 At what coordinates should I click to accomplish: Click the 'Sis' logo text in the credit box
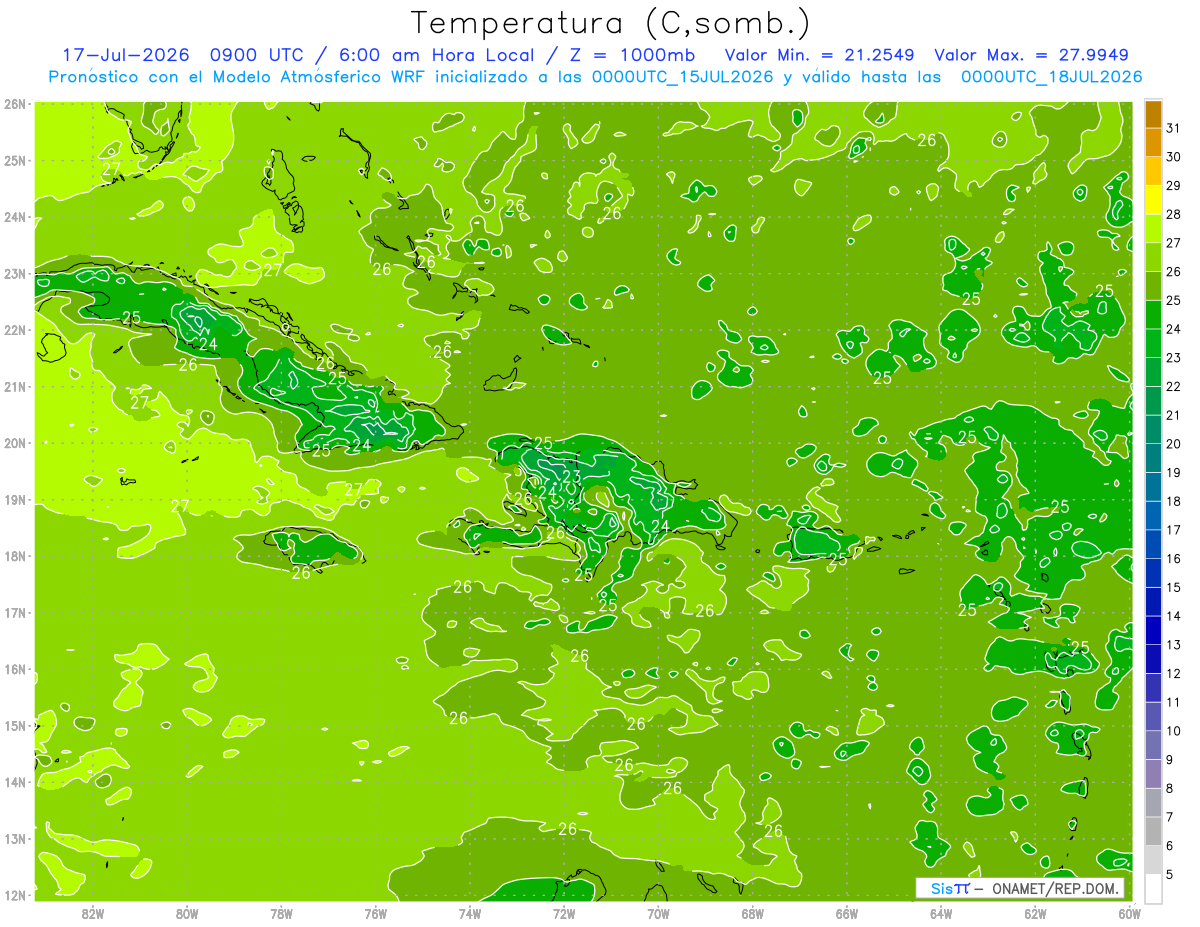pyautogui.click(x=940, y=888)
